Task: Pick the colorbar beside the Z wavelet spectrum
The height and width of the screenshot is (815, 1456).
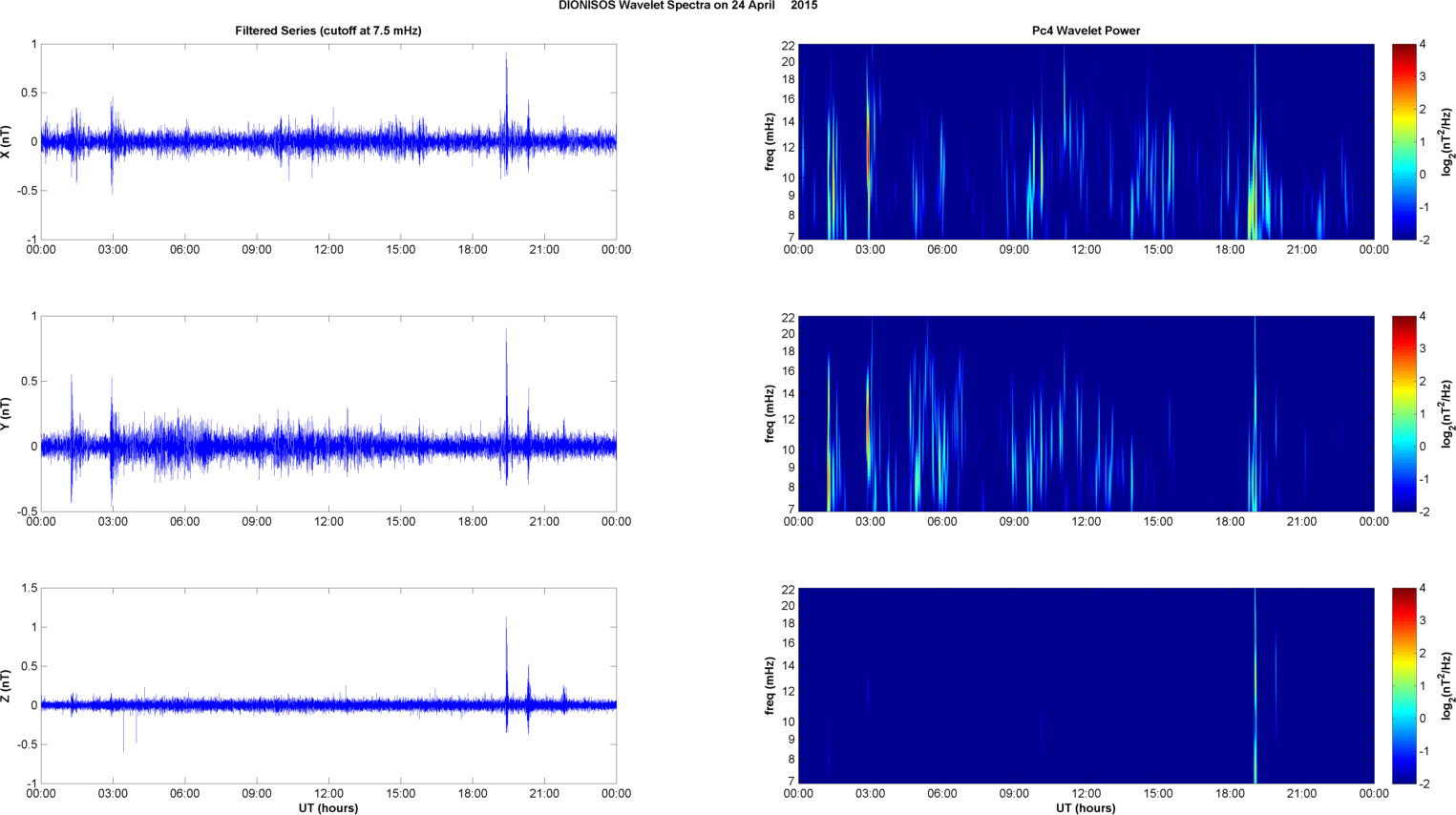Action: (1403, 685)
